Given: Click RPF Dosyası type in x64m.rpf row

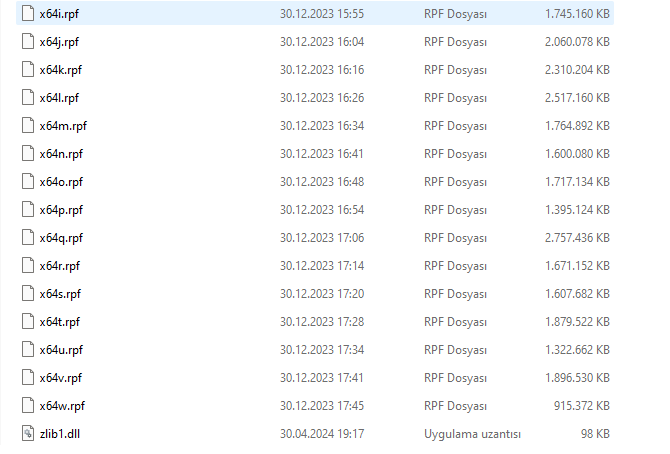Looking at the screenshot, I should tap(455, 126).
